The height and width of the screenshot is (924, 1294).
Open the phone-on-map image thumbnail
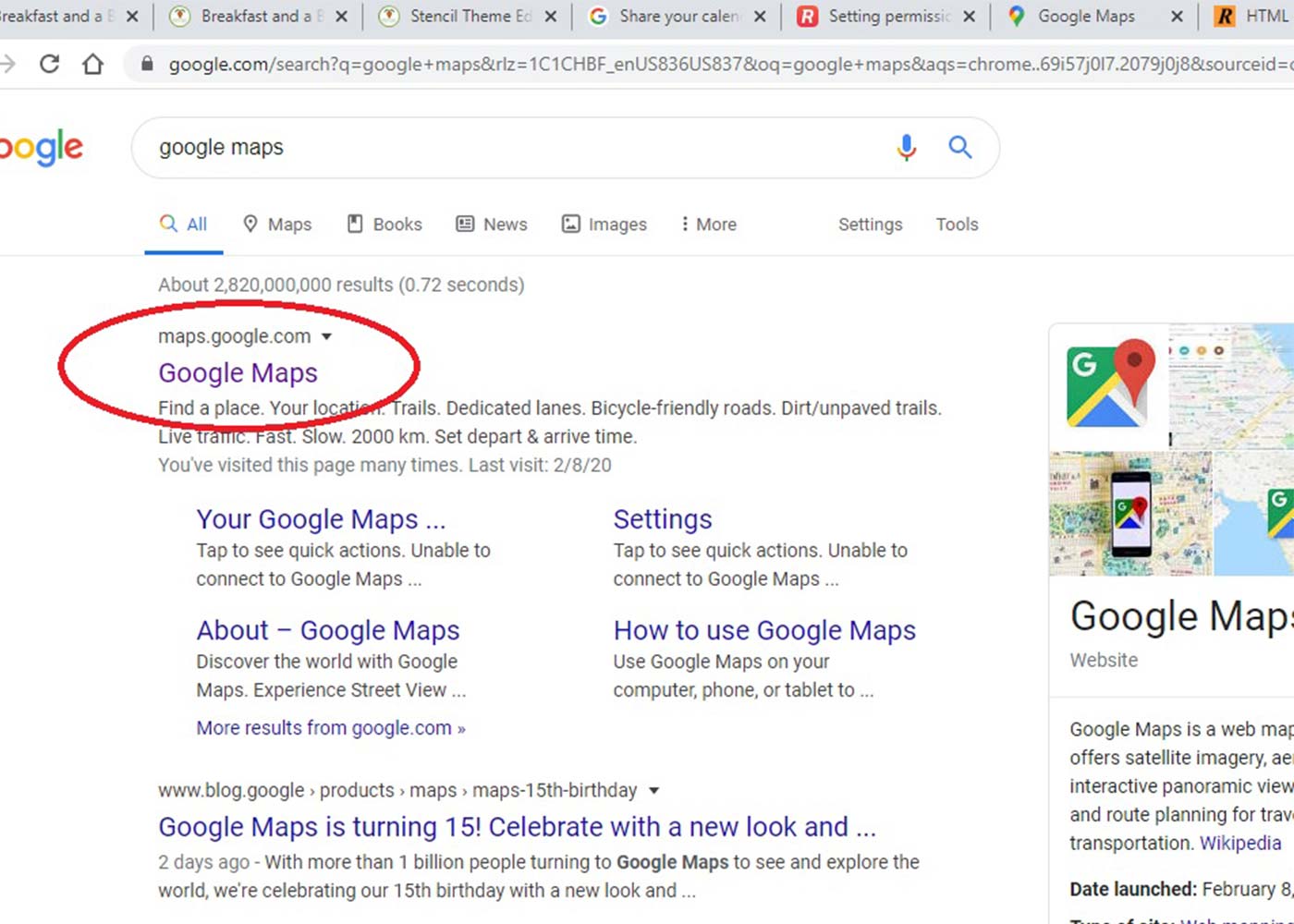point(1130,514)
